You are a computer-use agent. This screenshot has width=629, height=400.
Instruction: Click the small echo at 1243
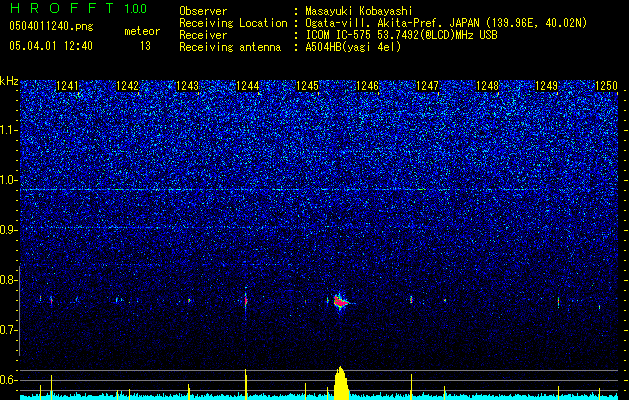(x=189, y=300)
